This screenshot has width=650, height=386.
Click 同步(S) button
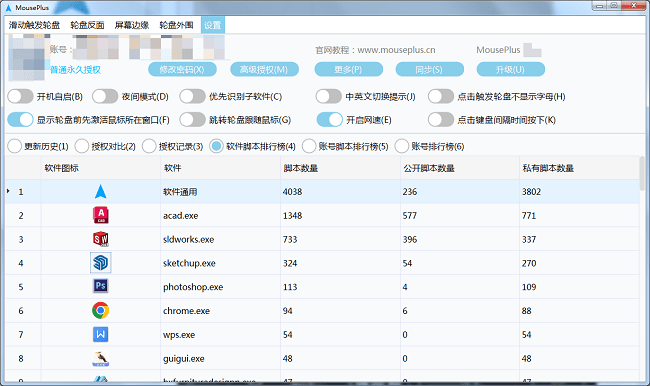[x=429, y=69]
